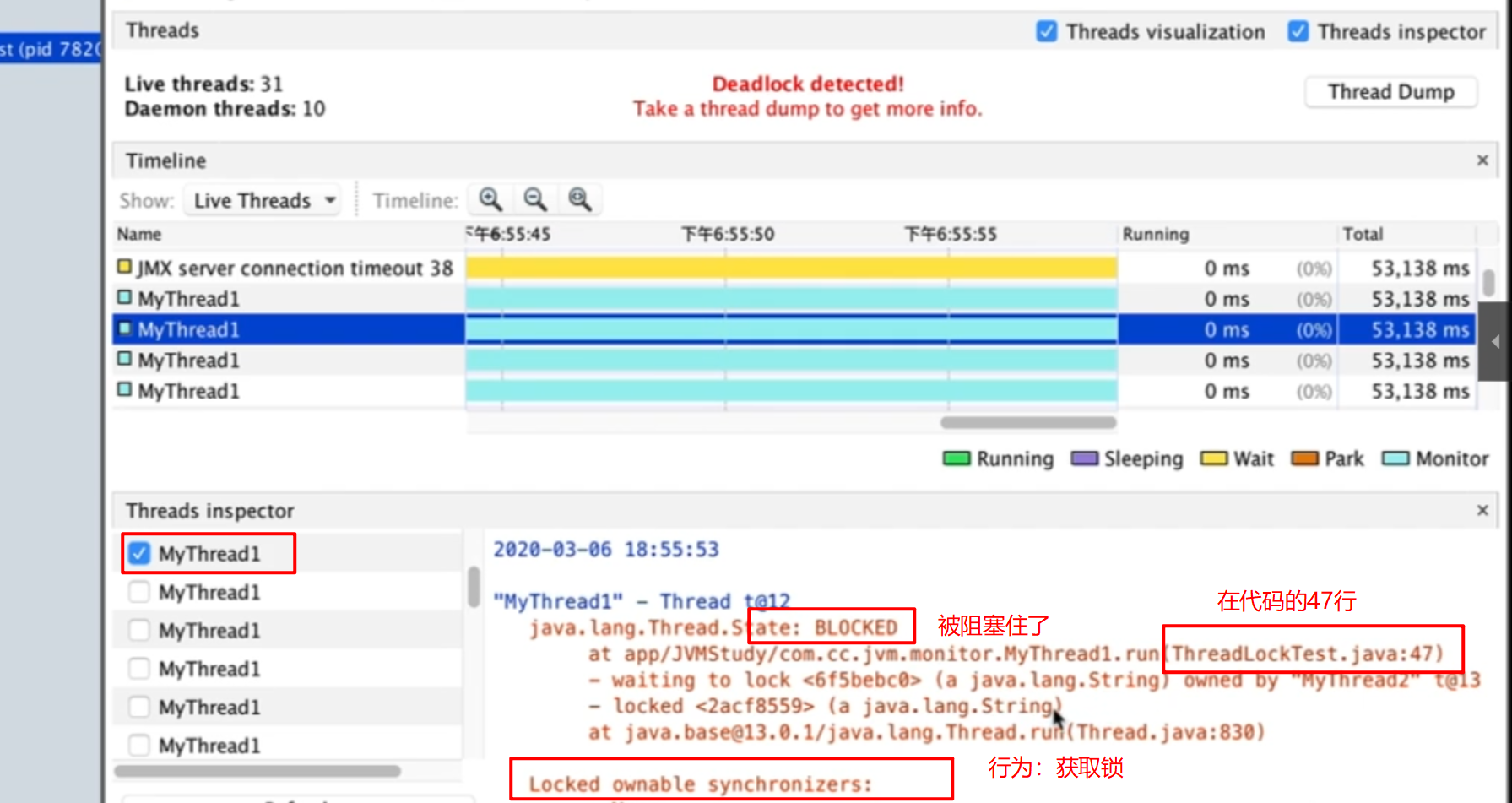Image resolution: width=1512 pixels, height=803 pixels.
Task: Zoom out on the threads timeline
Action: point(535,199)
